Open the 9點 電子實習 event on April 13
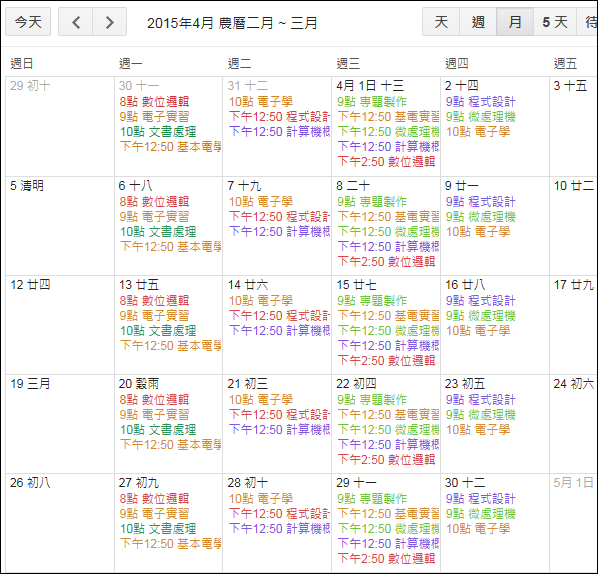Image resolution: width=598 pixels, height=574 pixels. click(154, 316)
